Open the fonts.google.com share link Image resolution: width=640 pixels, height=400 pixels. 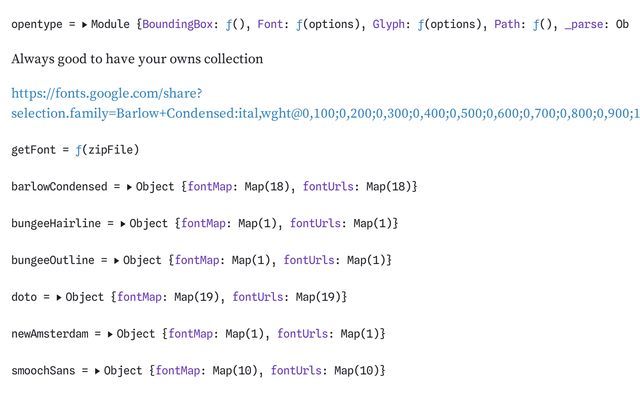[x=104, y=93]
